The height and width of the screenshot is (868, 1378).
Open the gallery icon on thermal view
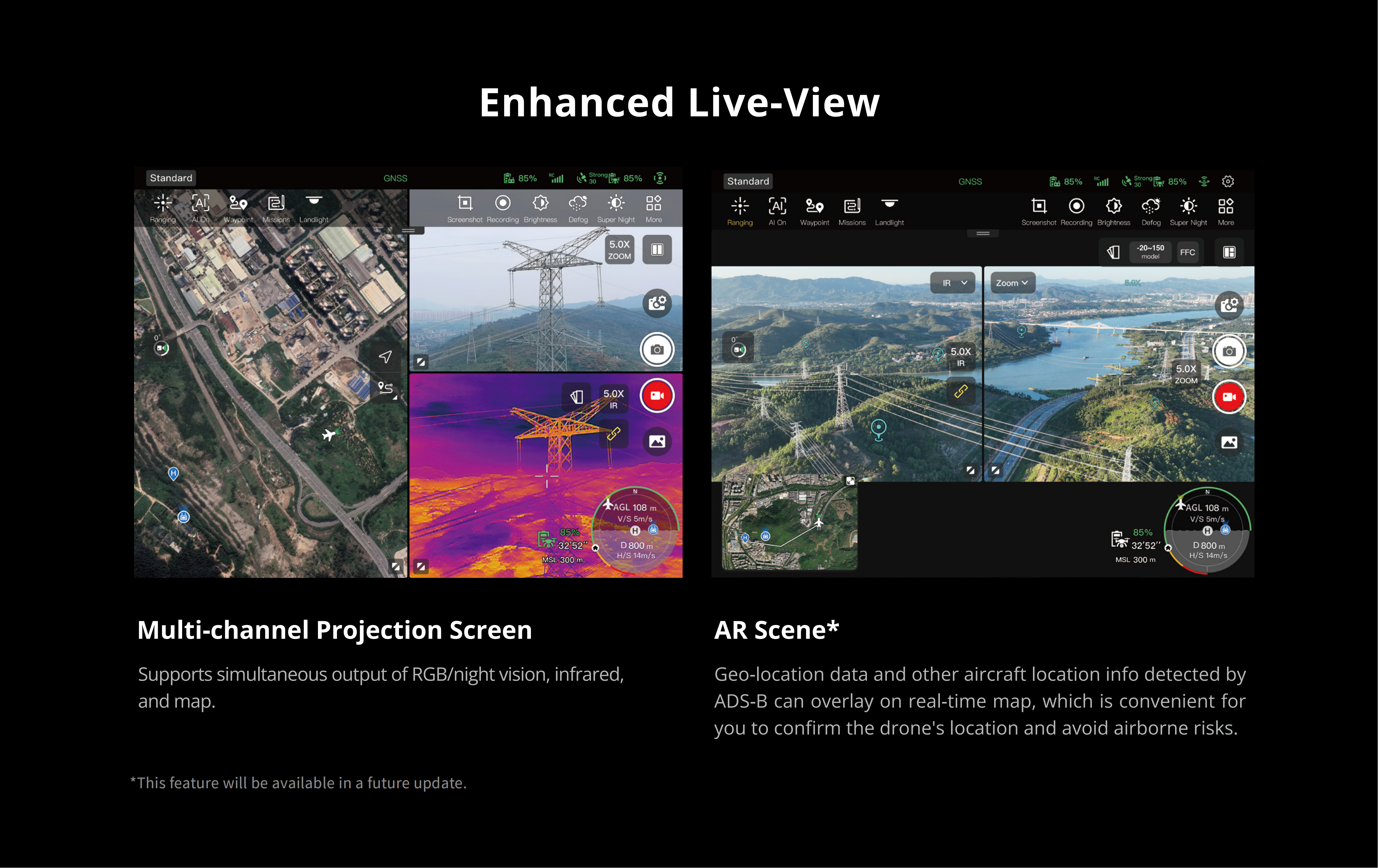[657, 441]
